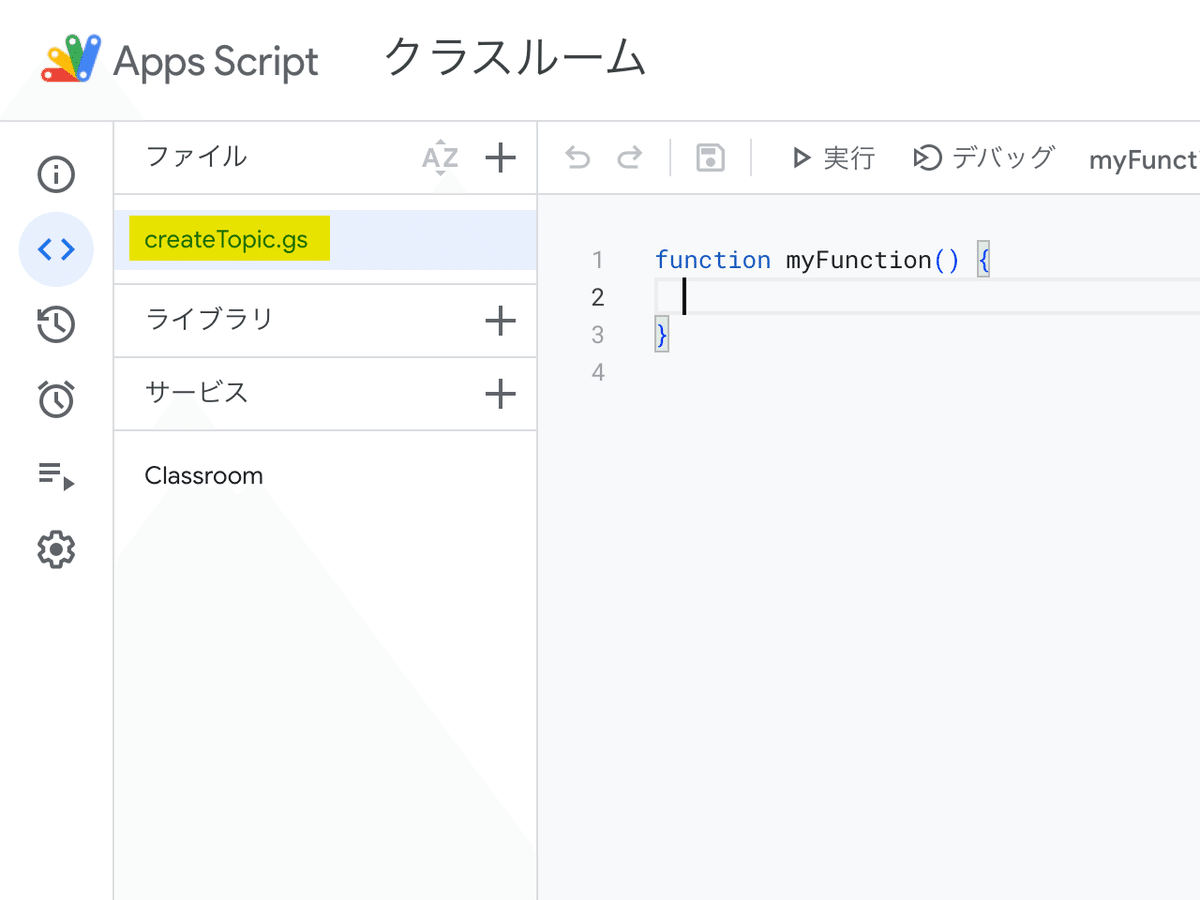Open Project Settings gear icon
The height and width of the screenshot is (900, 1200).
point(56,550)
